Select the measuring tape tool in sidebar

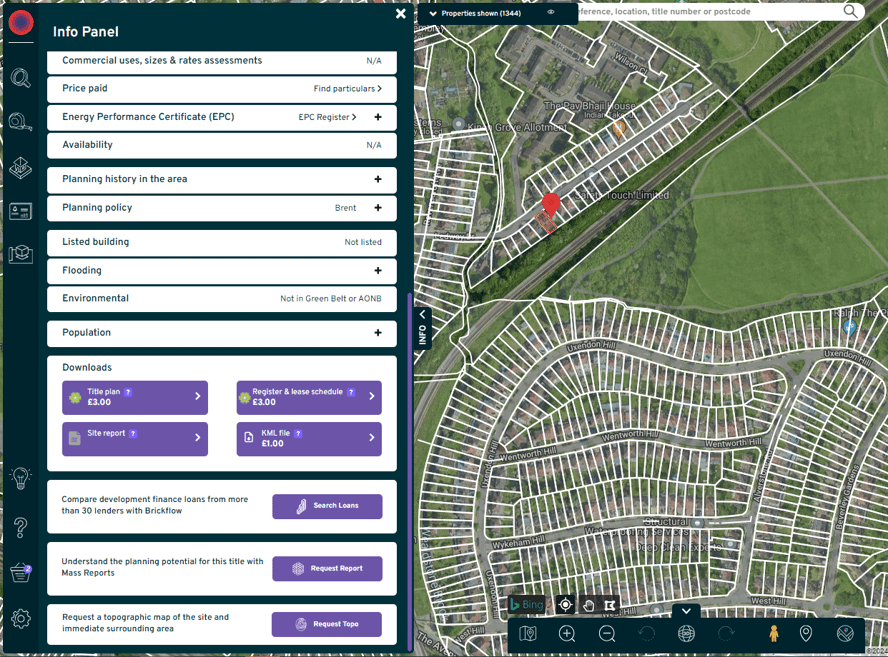(x=20, y=122)
